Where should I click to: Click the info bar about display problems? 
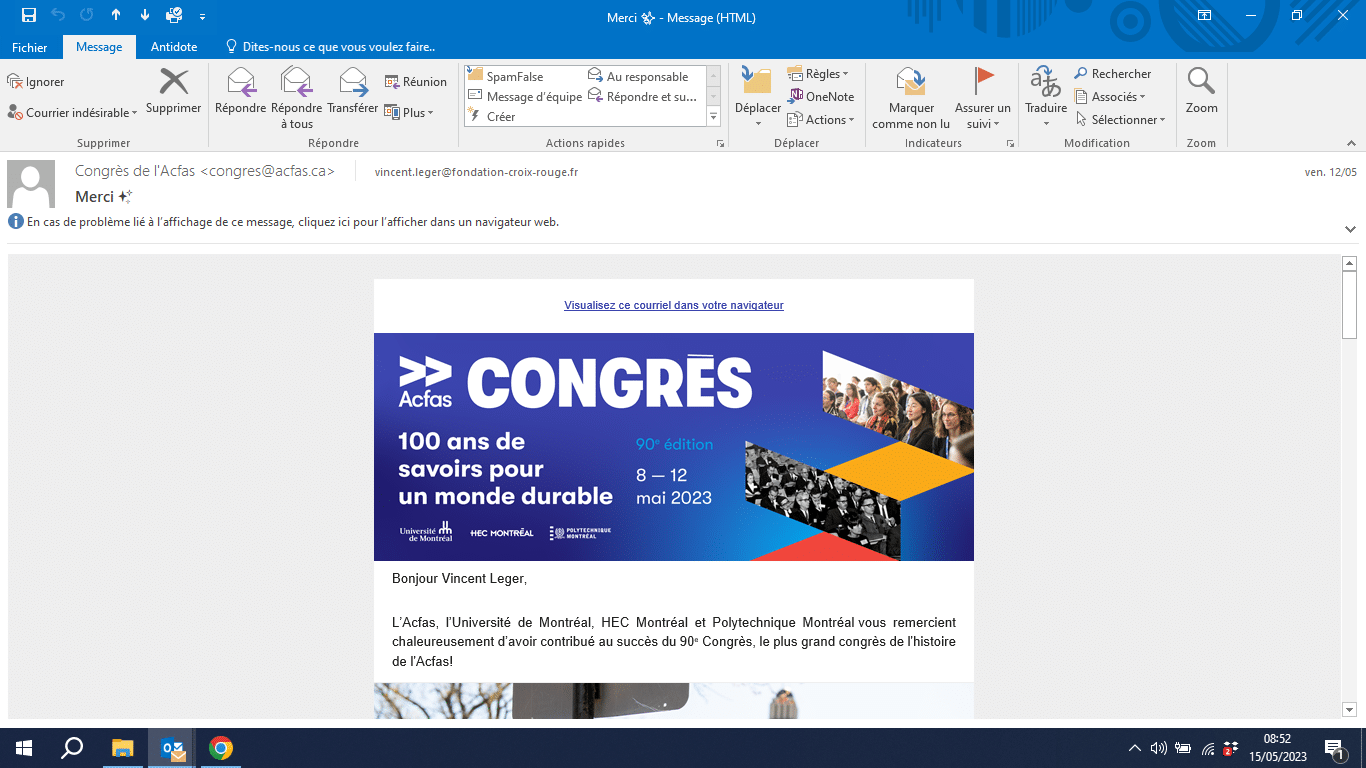284,222
